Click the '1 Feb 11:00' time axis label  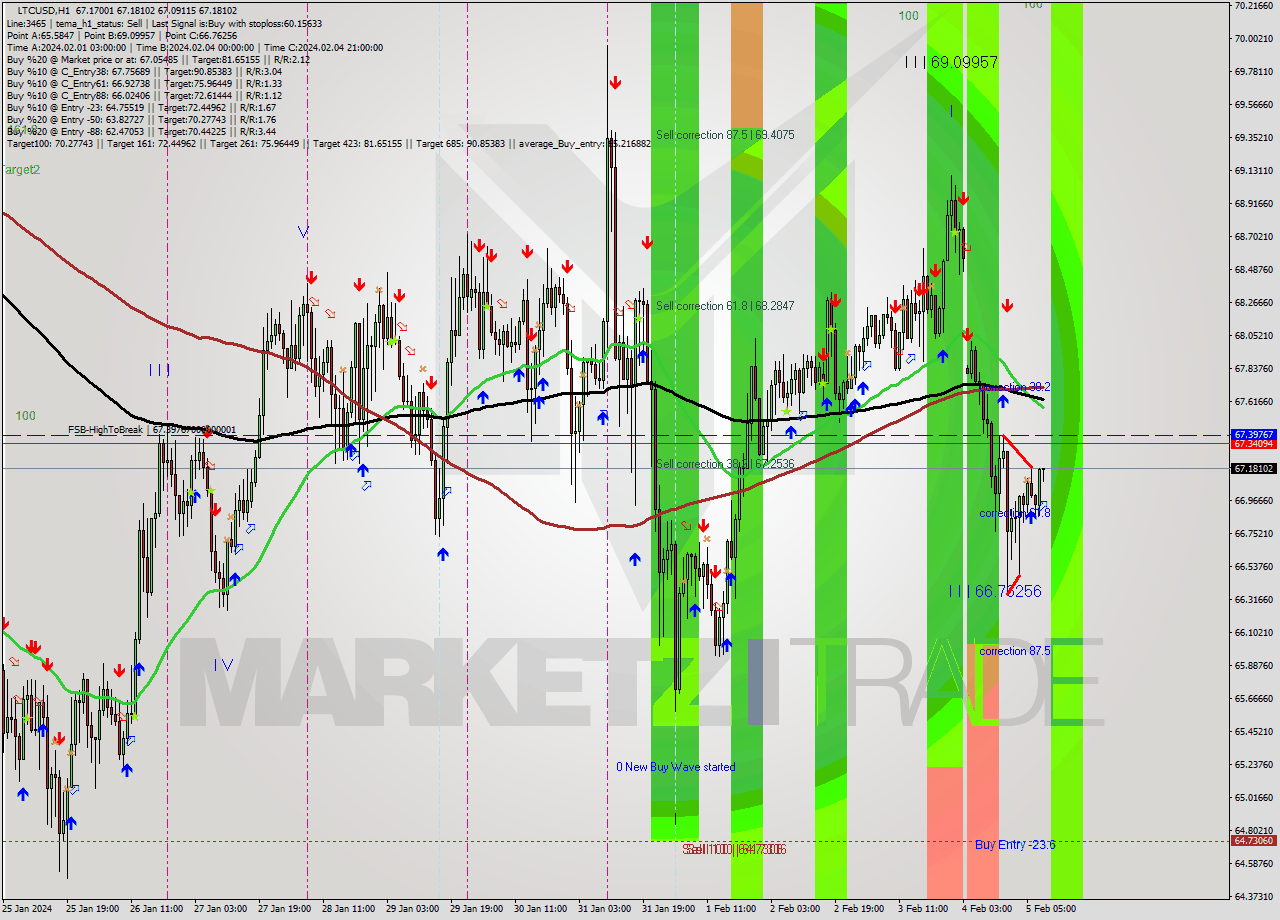(x=730, y=909)
